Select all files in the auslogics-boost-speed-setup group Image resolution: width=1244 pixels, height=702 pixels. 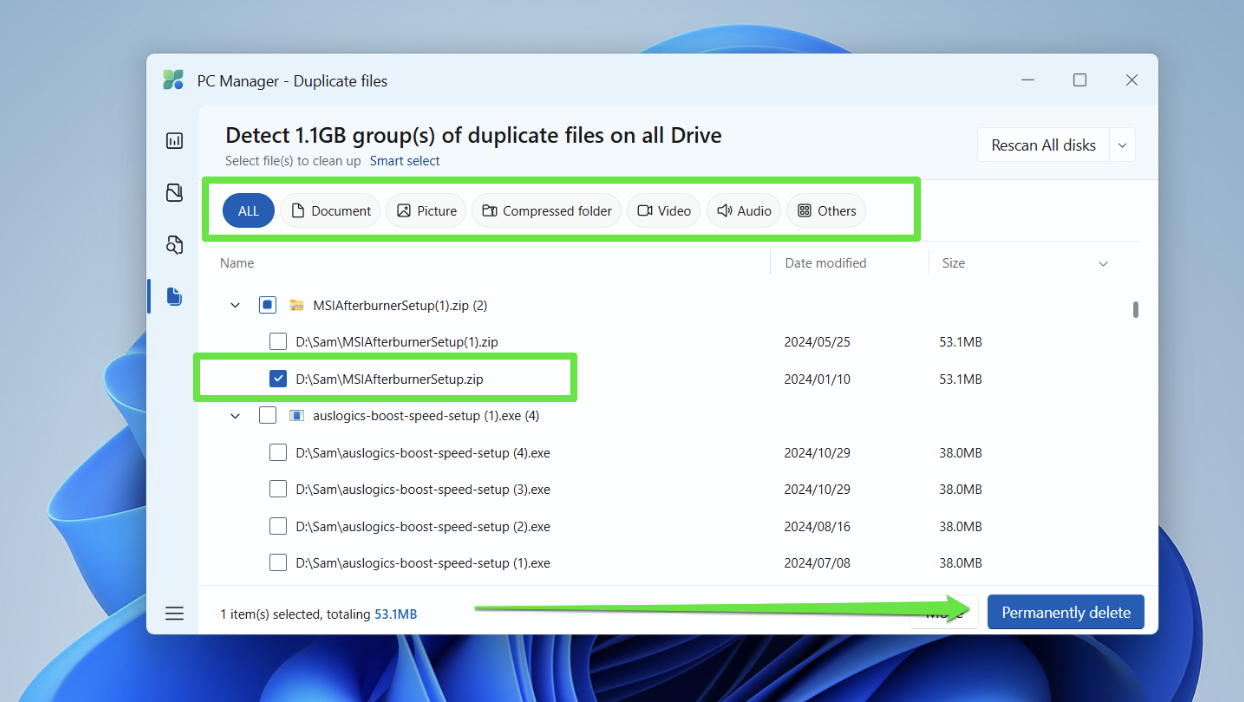tap(267, 415)
